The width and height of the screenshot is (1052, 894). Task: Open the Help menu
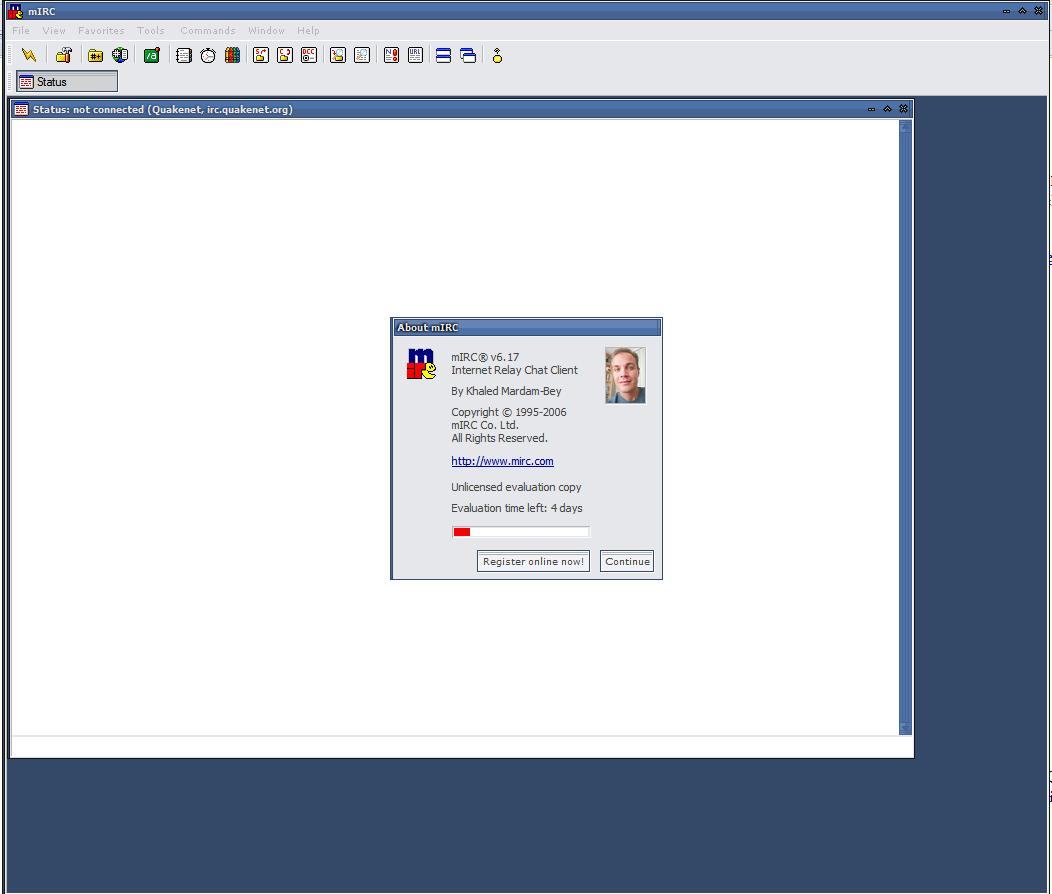click(309, 30)
